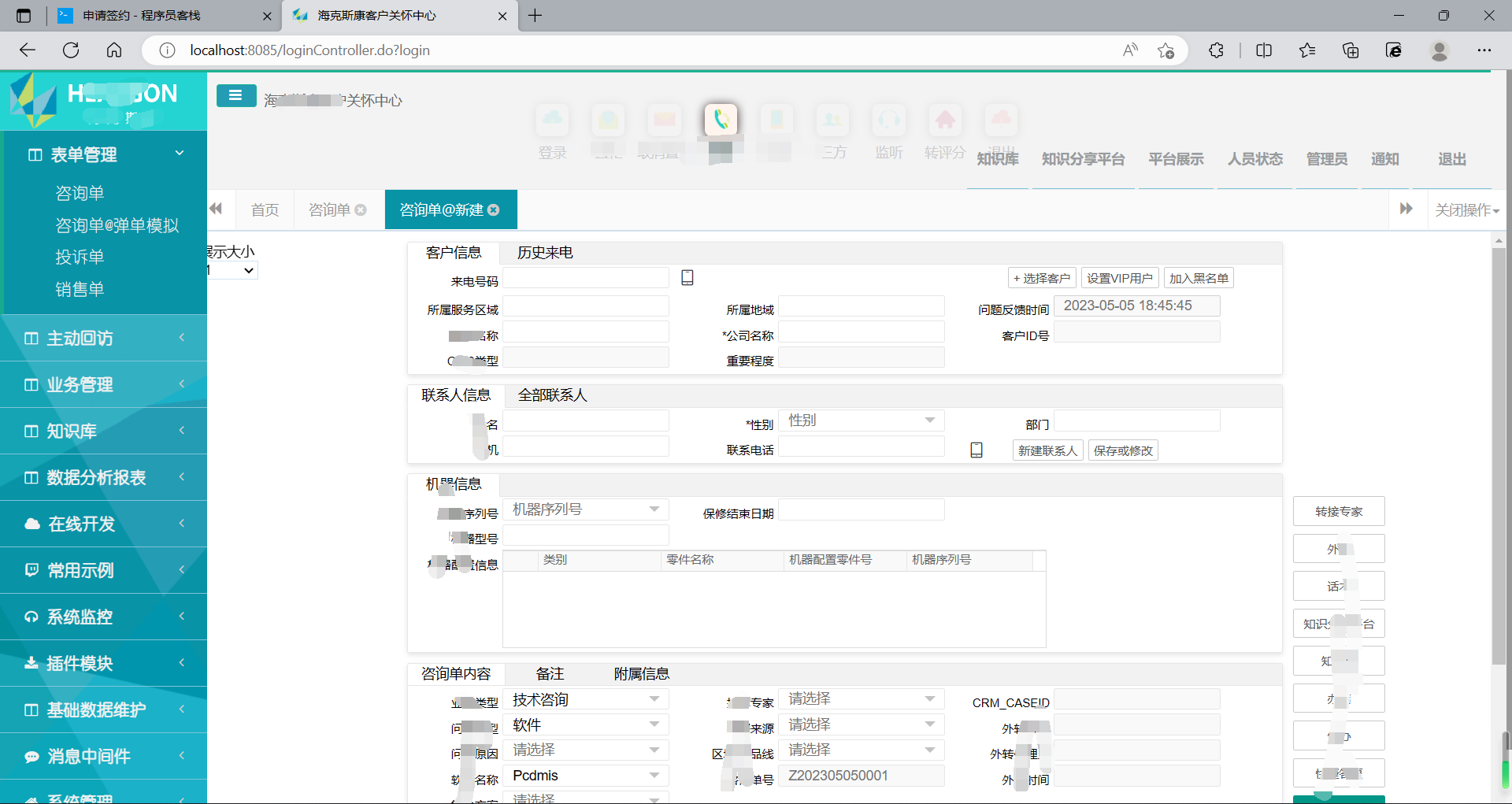The image size is (1512, 804).
Task: Open the 技术咨询 type dropdown
Action: coord(586,699)
